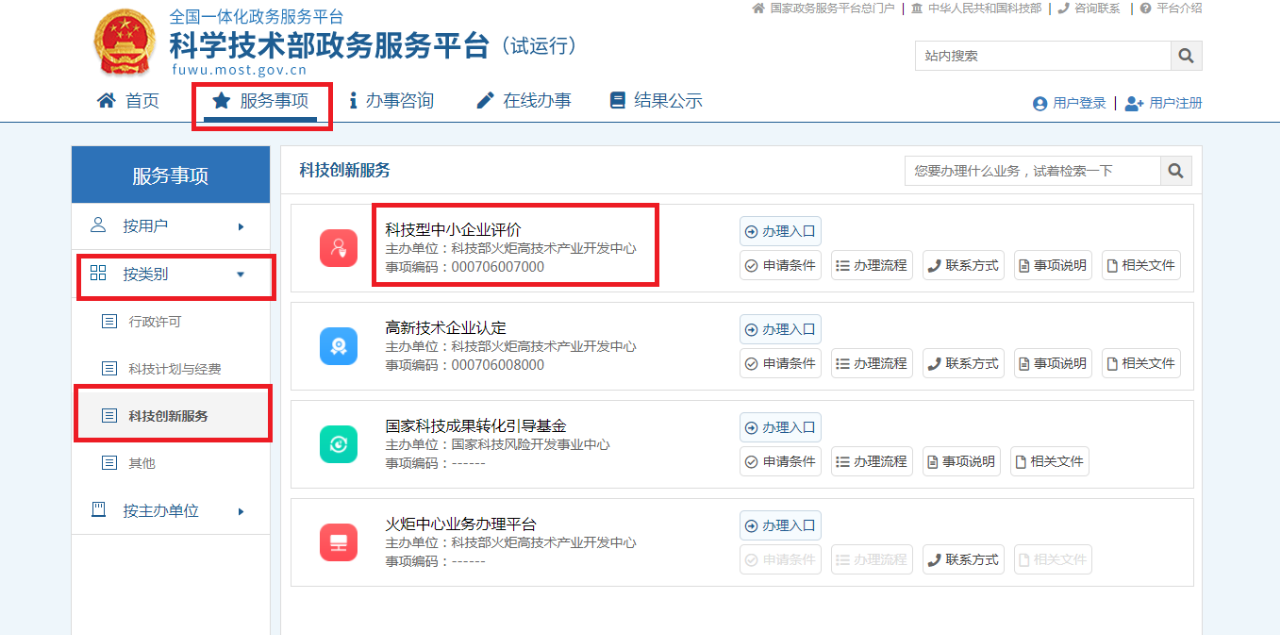The width and height of the screenshot is (1280, 635).
Task: View 申请条件 for 高新技术企业认定
Action: pos(780,363)
